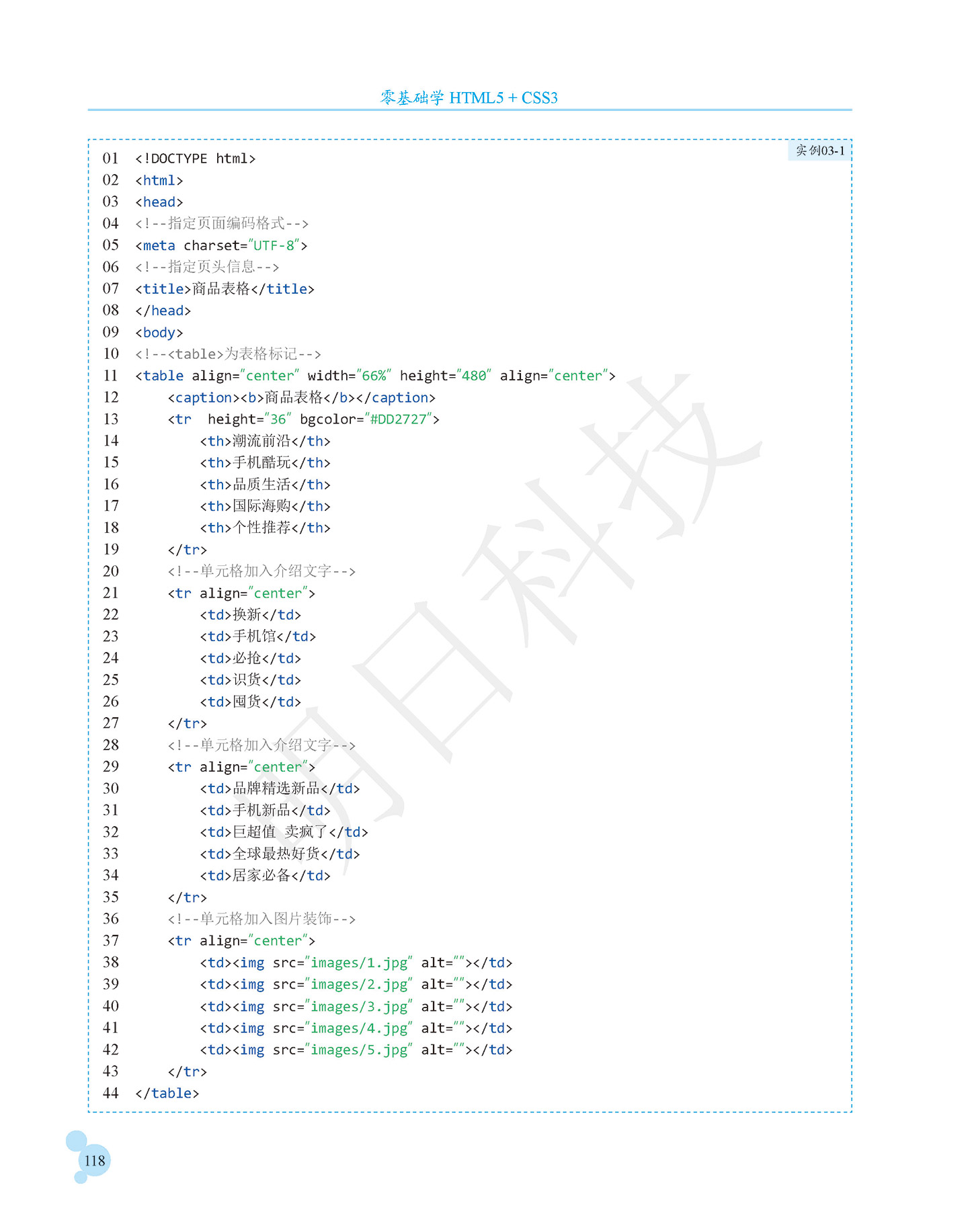Click the td cell '品牌精选新品'

click(x=280, y=788)
